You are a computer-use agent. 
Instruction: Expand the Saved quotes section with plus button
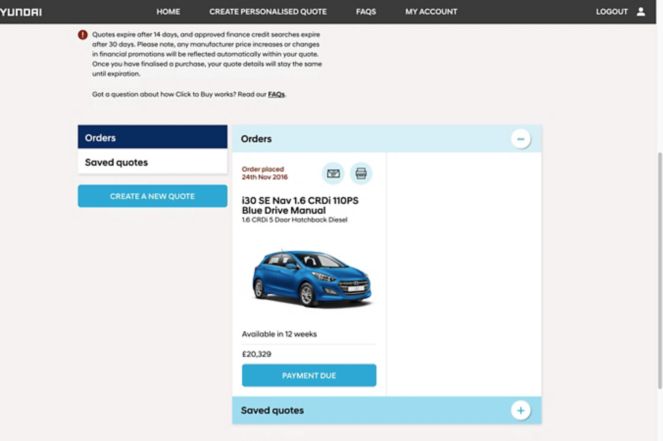[521, 410]
